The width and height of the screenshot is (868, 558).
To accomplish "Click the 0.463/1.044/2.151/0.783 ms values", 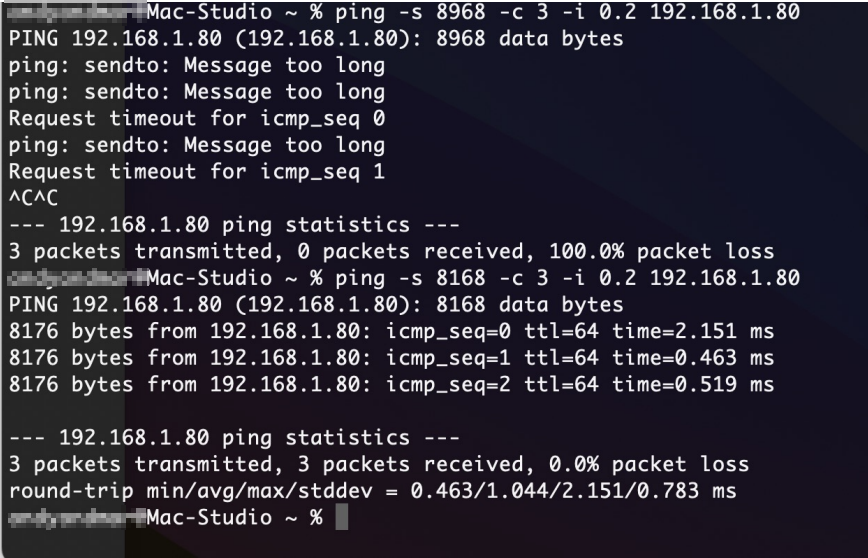I will click(565, 490).
